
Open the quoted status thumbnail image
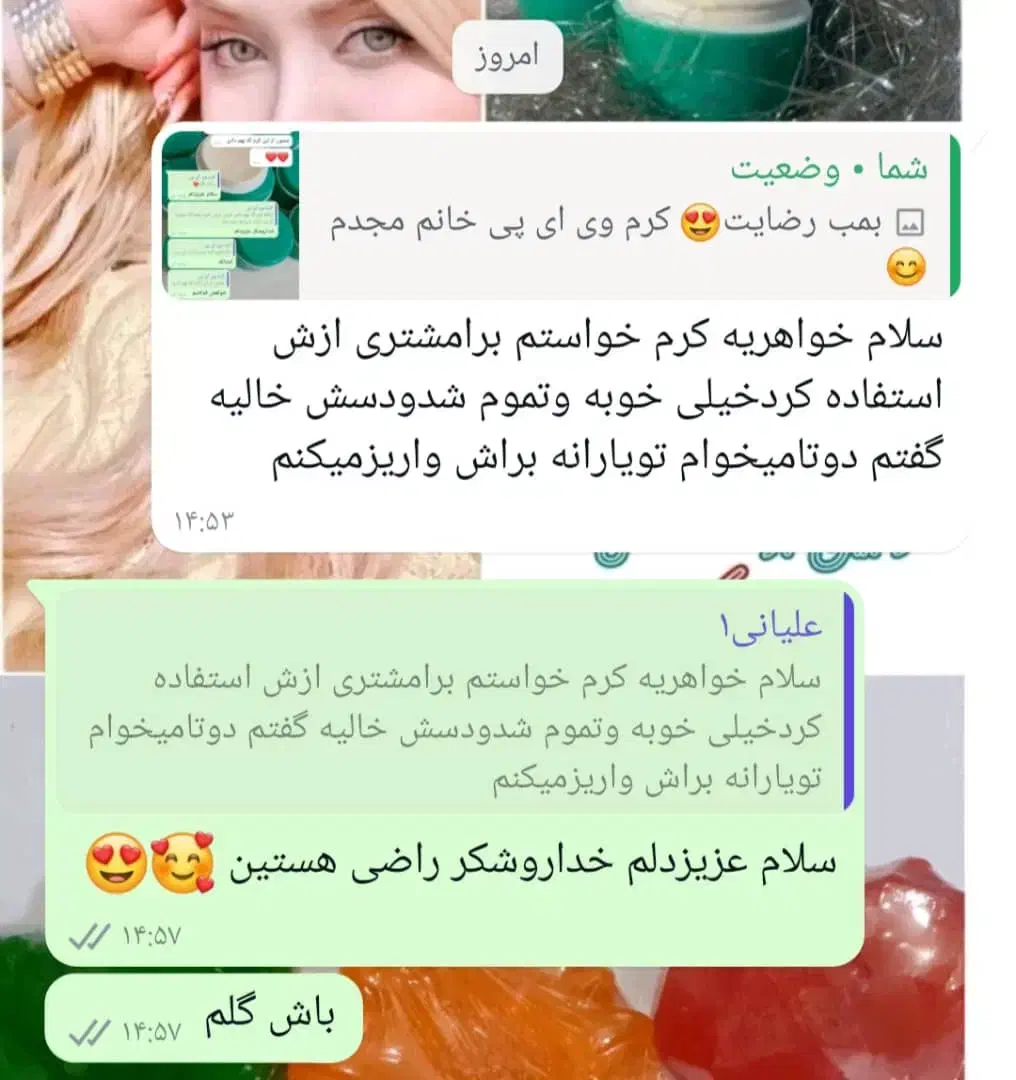pyautogui.click(x=231, y=216)
